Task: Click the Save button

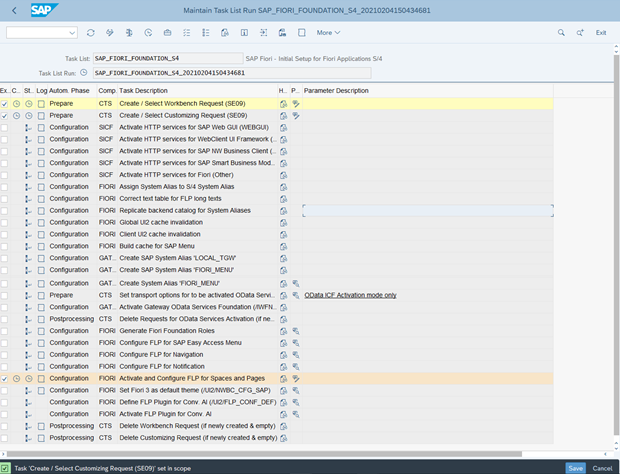Action: pyautogui.click(x=575, y=468)
